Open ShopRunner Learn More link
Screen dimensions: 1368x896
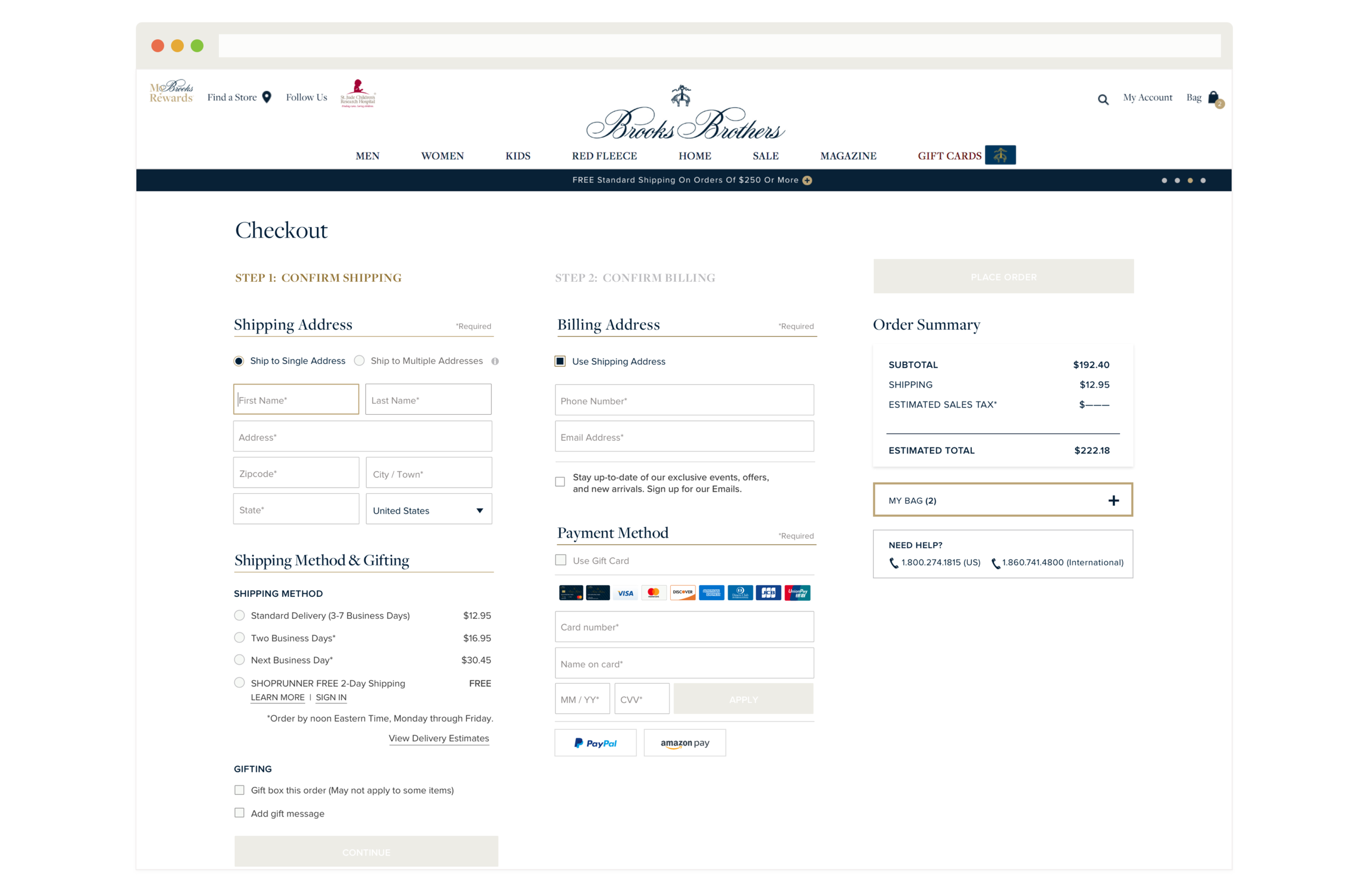coord(277,698)
